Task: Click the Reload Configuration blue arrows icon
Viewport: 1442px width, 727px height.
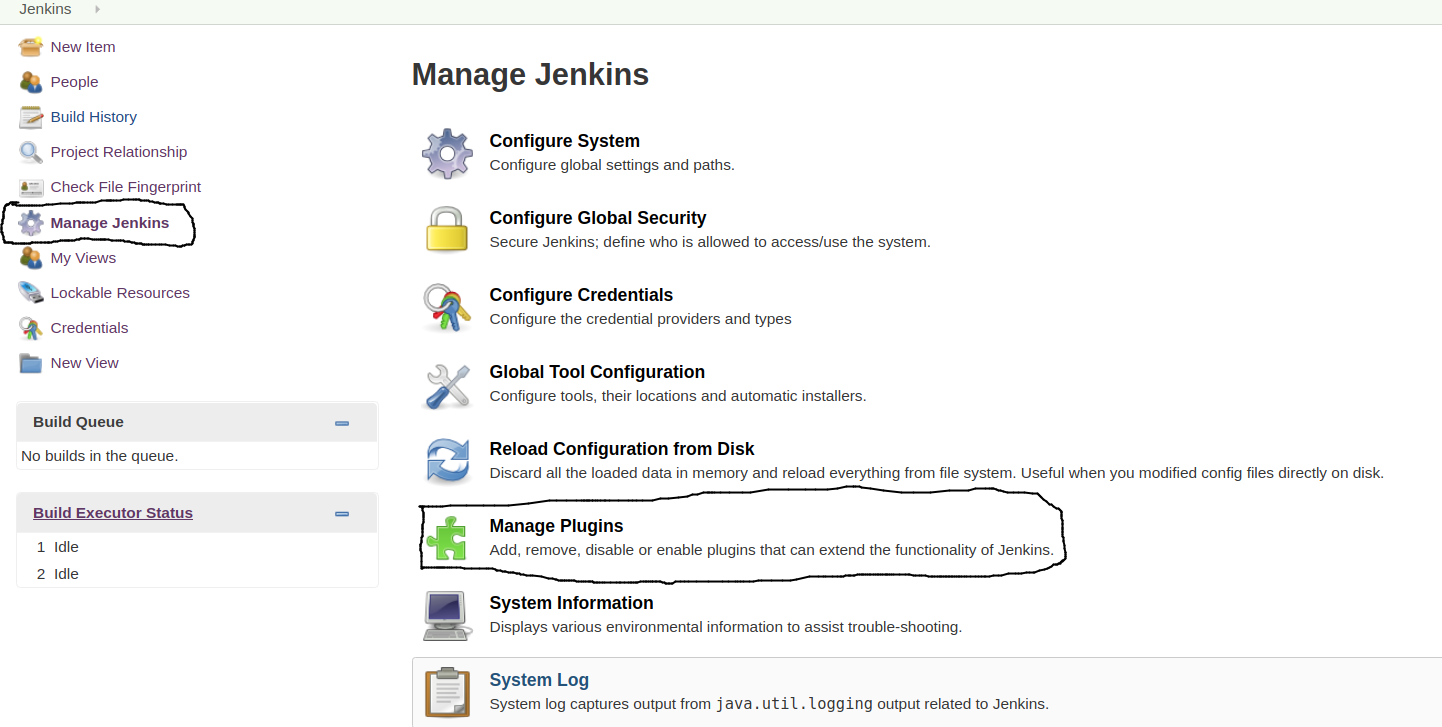Action: point(446,461)
